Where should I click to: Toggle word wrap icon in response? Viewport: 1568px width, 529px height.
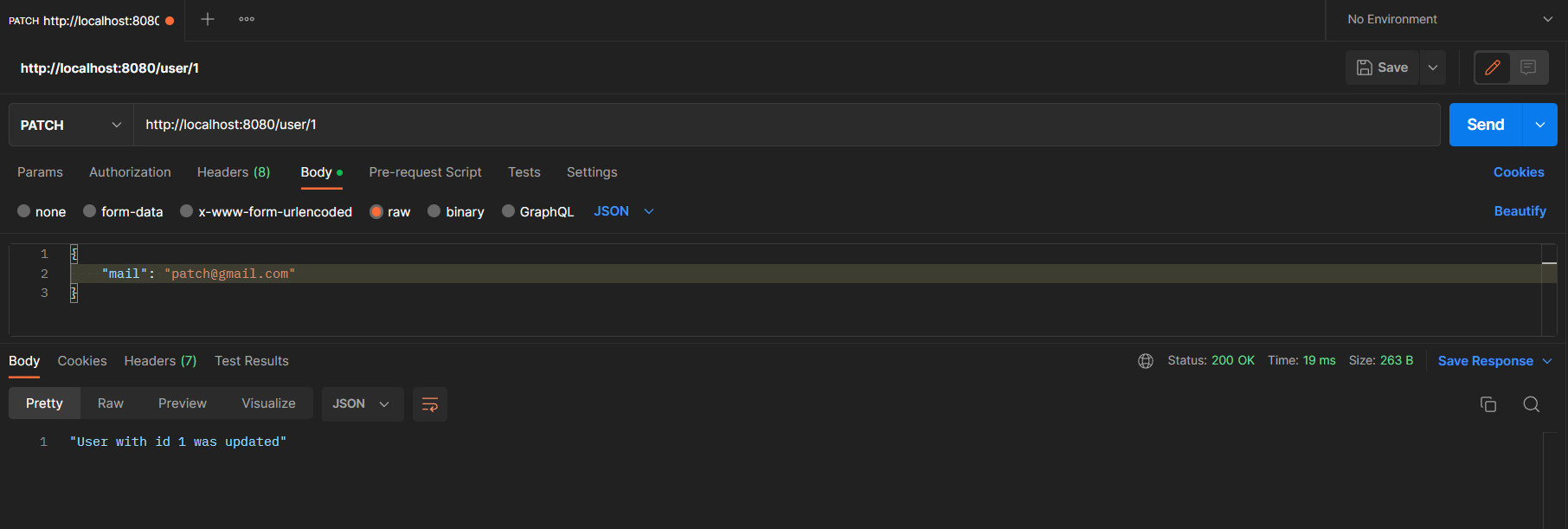point(429,404)
